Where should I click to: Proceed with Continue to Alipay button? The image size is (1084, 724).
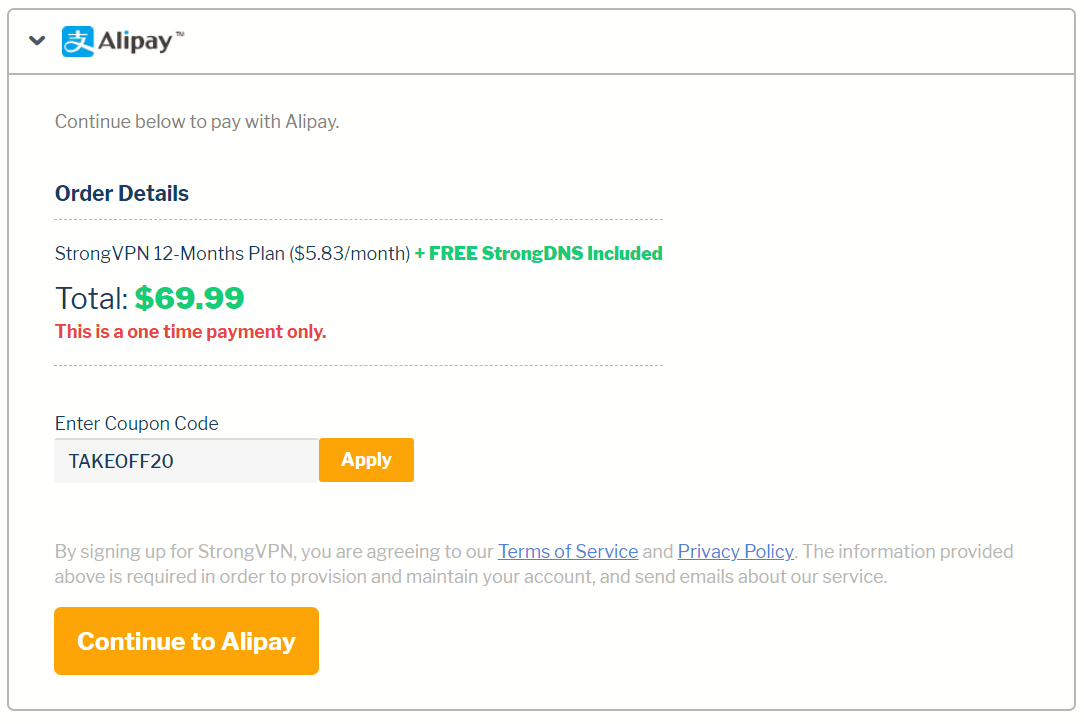click(187, 641)
